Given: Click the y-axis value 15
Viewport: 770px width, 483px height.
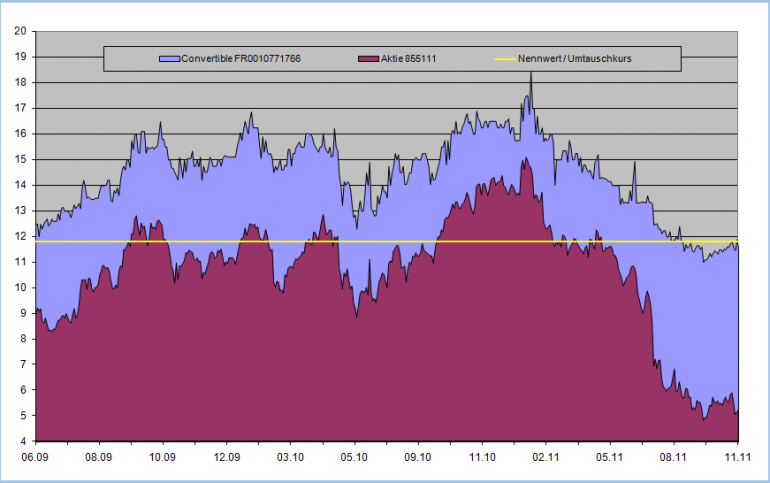Looking at the screenshot, I should coord(20,160).
